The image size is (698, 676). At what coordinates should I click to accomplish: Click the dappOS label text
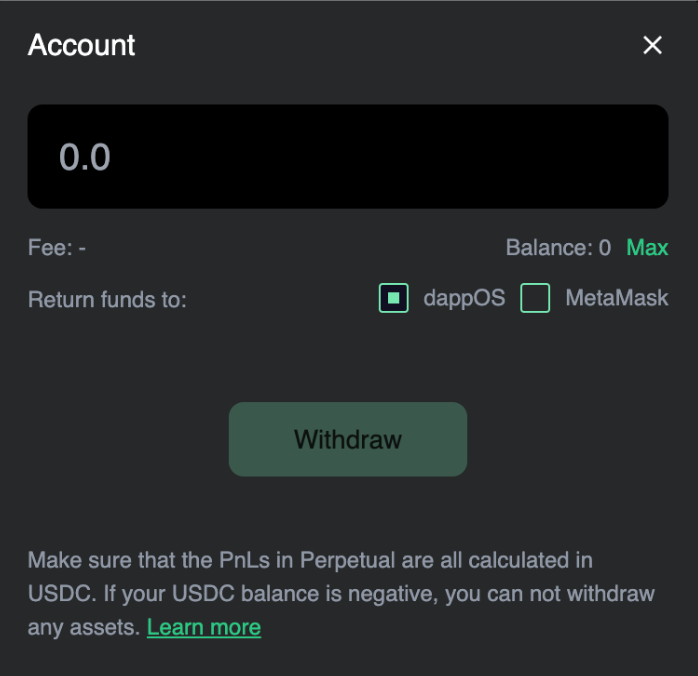coord(464,298)
